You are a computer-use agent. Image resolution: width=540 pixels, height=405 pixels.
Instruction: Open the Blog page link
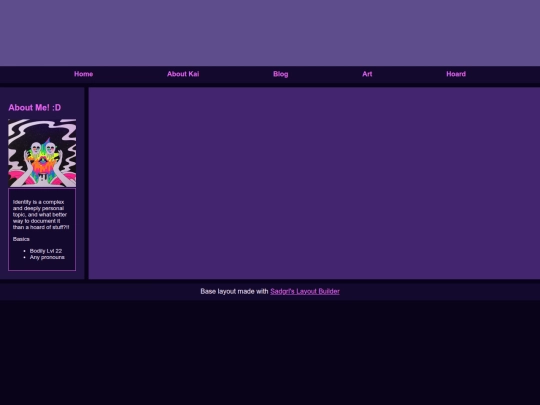click(280, 74)
